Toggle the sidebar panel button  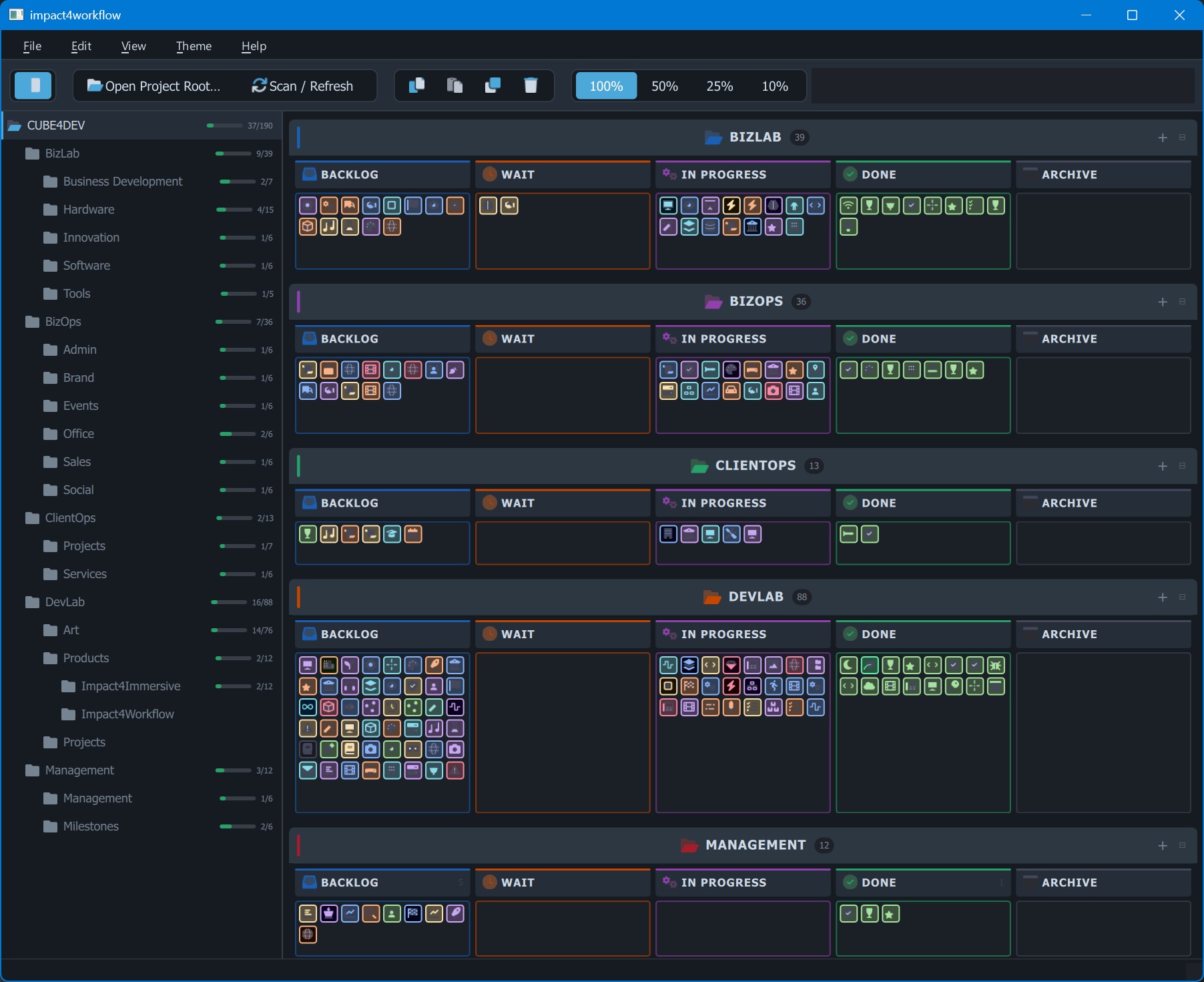[33, 85]
